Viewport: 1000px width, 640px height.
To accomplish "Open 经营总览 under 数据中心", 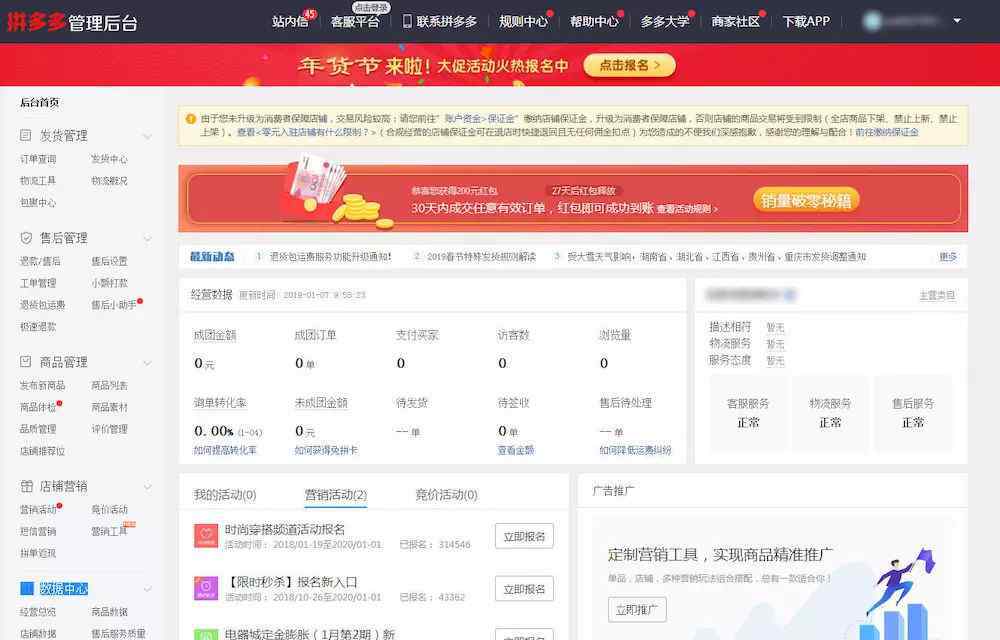I will 38,611.
